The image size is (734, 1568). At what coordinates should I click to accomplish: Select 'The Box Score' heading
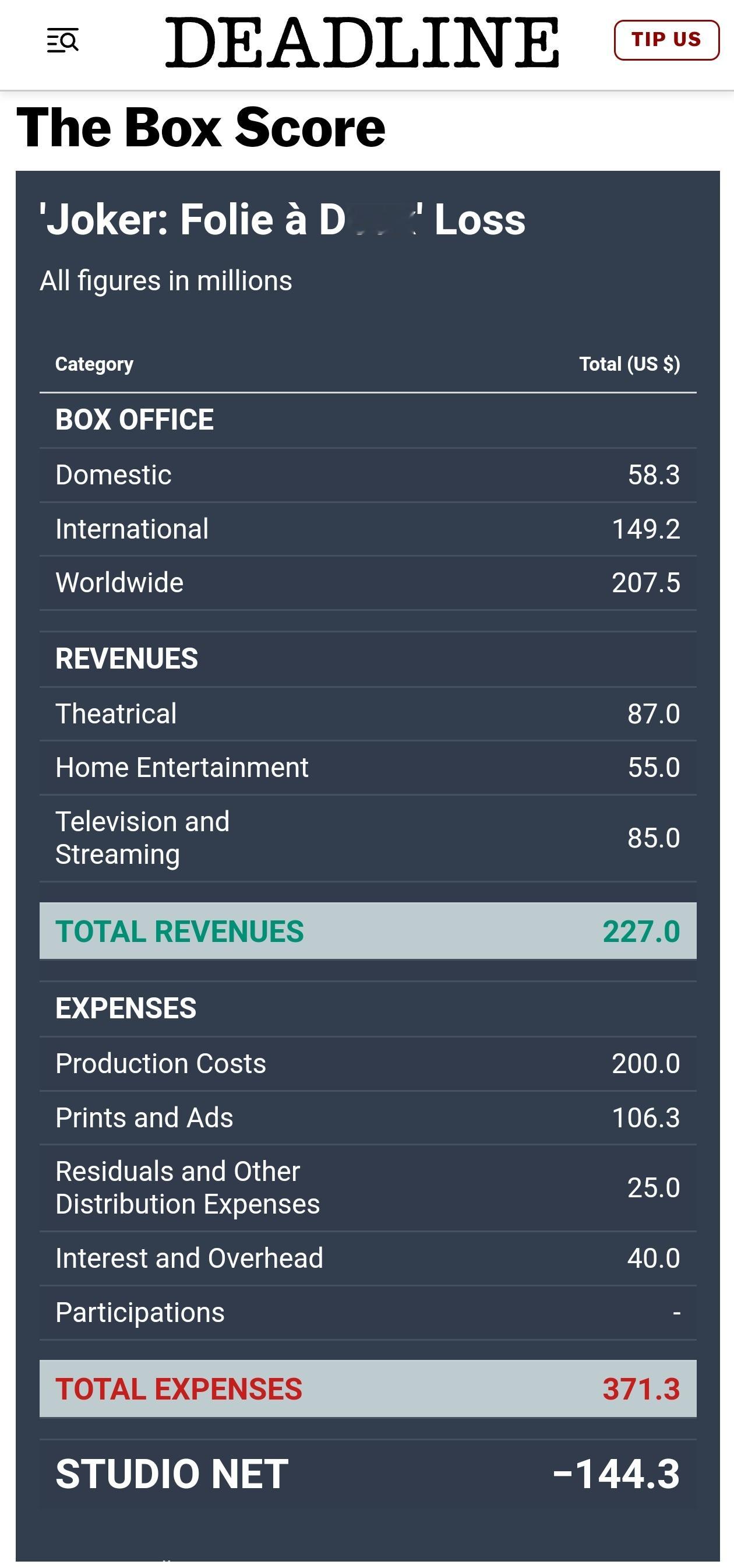pos(200,127)
